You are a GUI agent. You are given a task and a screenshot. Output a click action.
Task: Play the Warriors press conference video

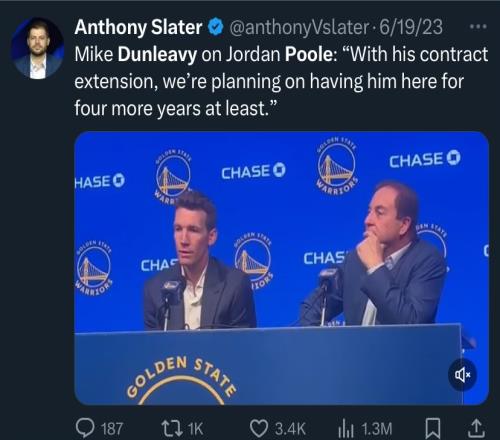point(282,268)
